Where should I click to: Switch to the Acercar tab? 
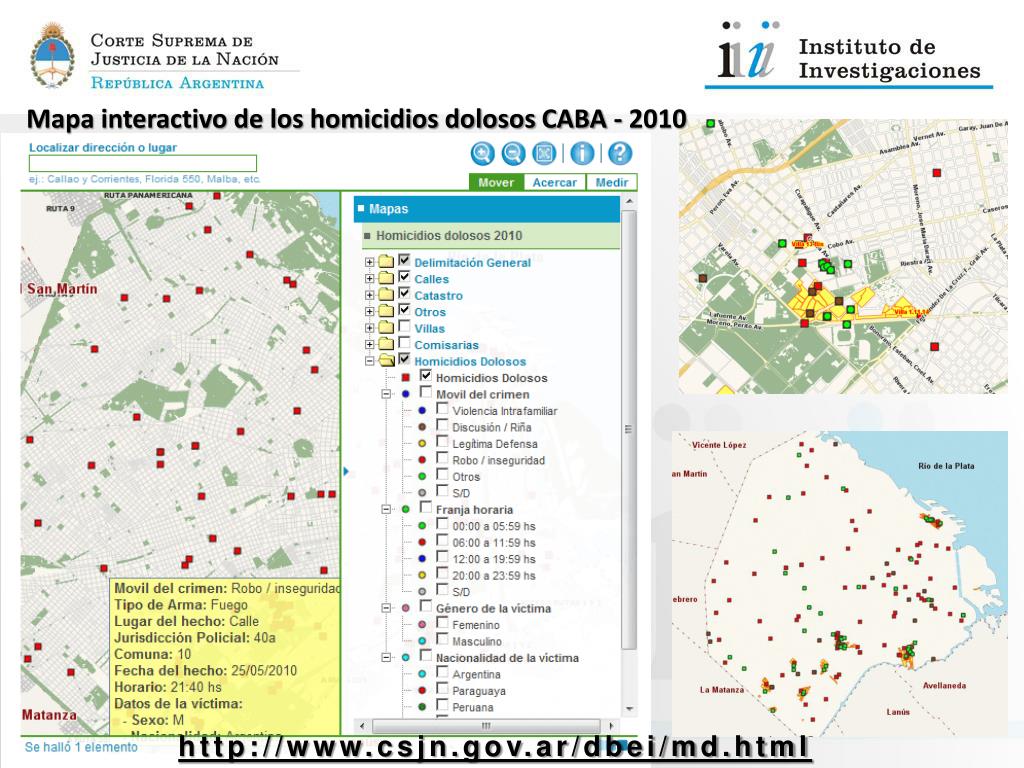pos(554,182)
